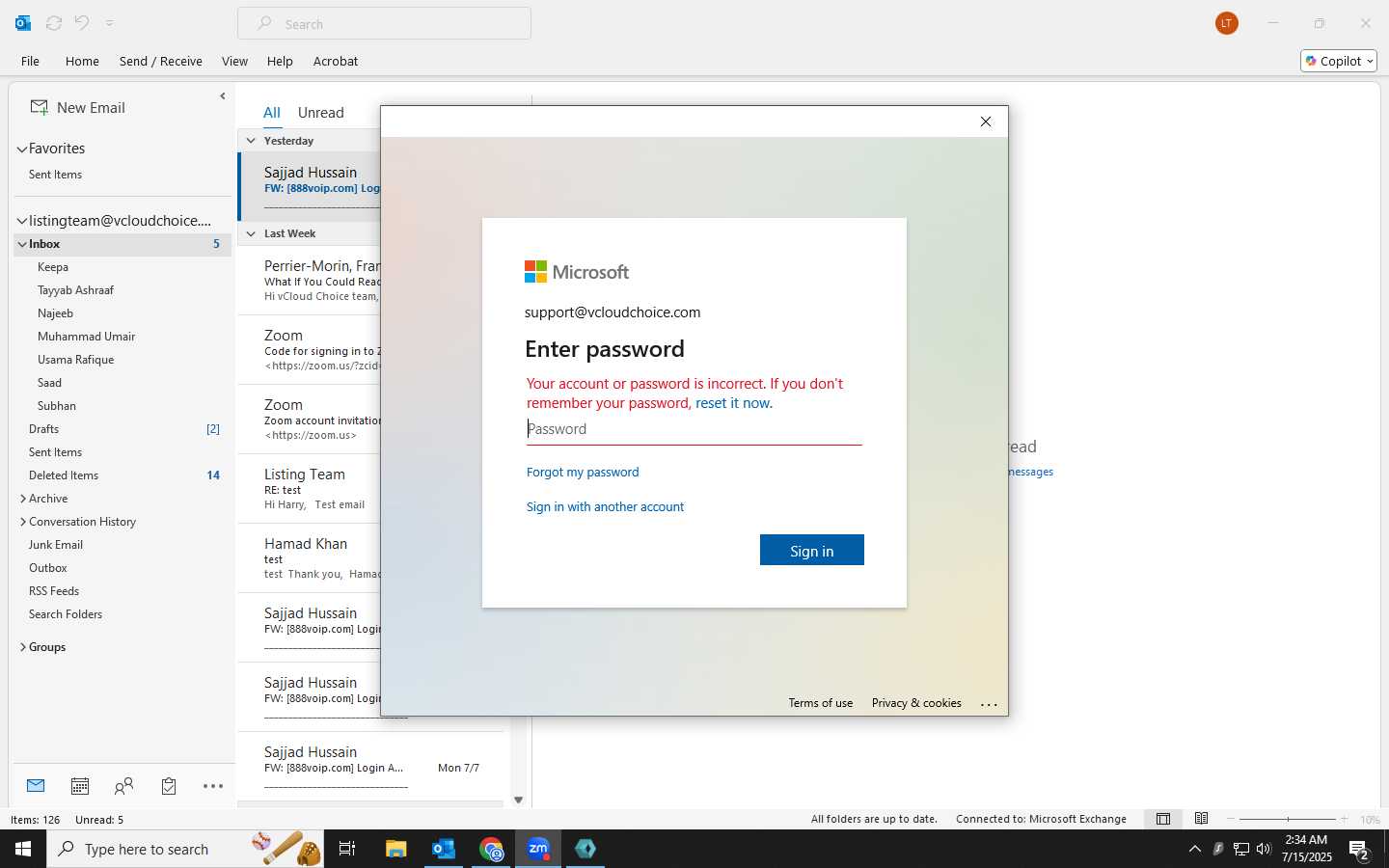Select the All messages filter tab

(272, 112)
